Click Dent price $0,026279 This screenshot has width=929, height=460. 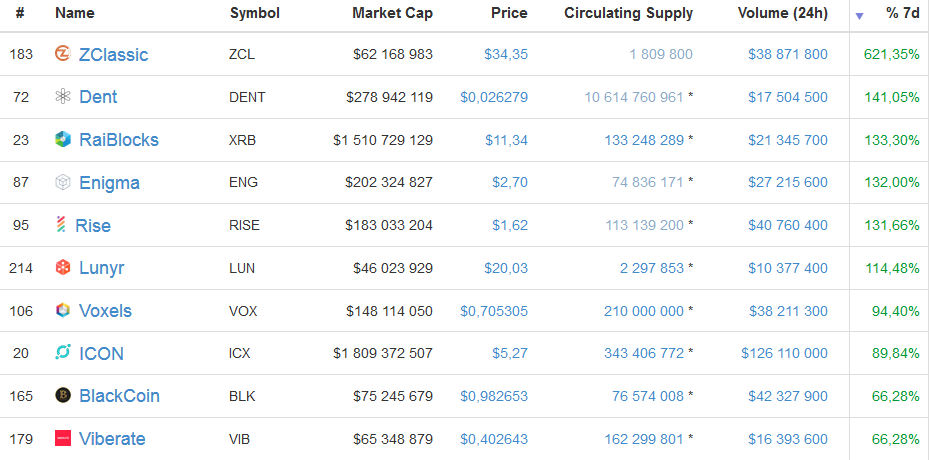pyautogui.click(x=494, y=97)
